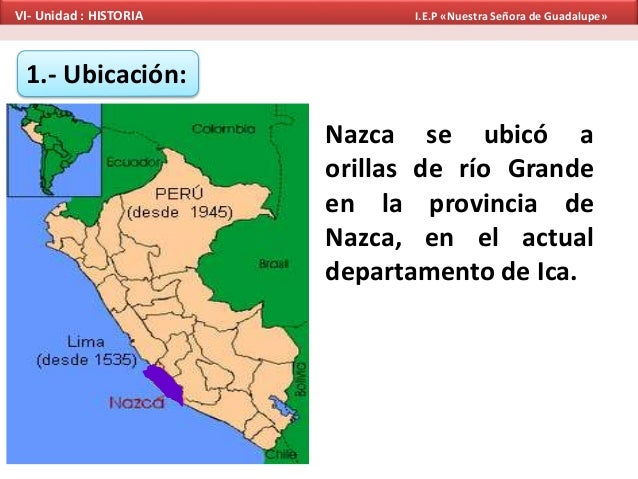
Task: Click the purple Nazca region on the map
Action: [164, 384]
